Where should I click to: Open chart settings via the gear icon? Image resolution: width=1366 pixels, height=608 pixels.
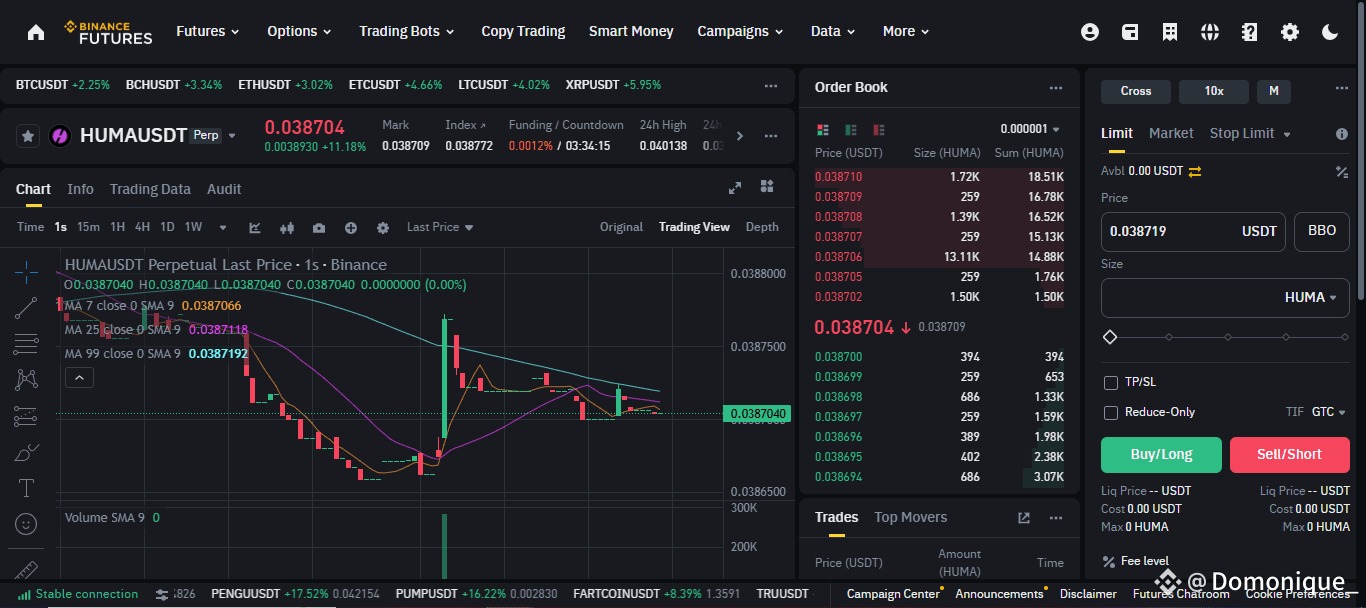click(383, 228)
